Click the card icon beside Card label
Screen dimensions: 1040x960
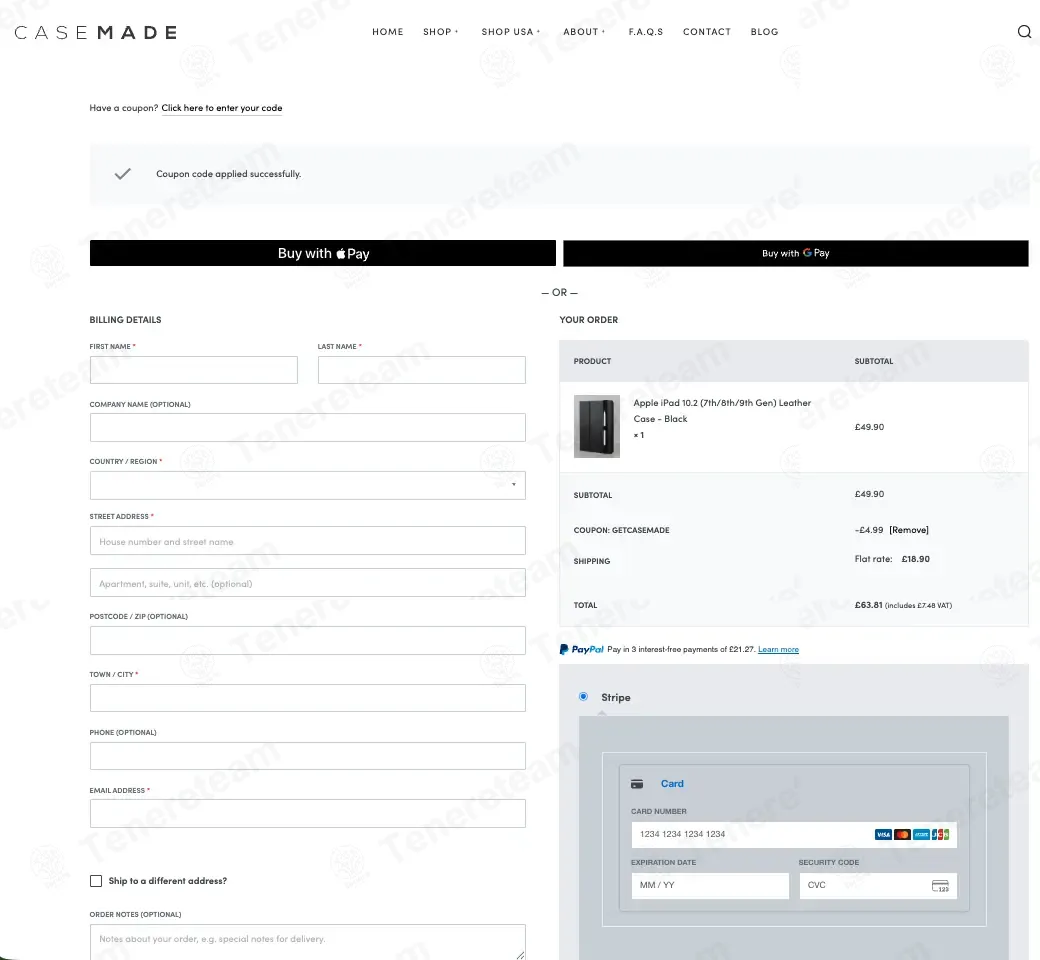637,784
